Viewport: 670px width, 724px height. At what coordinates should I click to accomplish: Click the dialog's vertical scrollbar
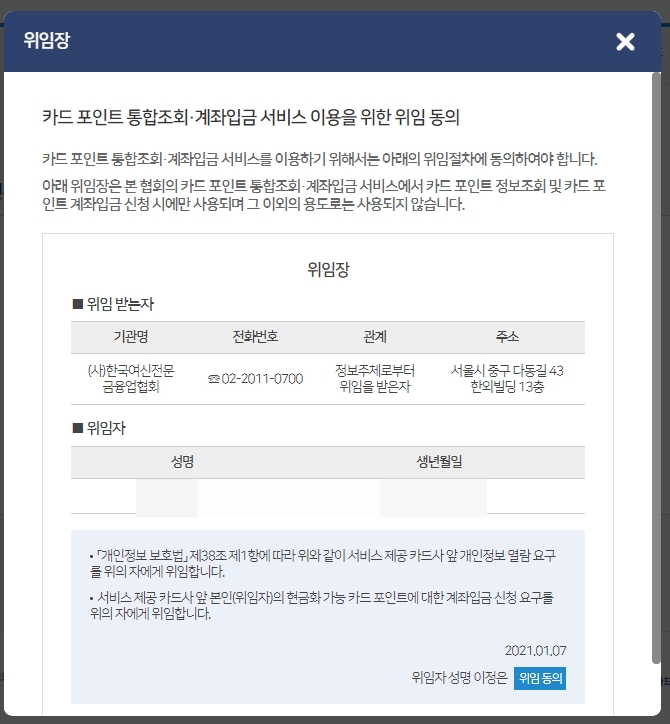(656, 368)
